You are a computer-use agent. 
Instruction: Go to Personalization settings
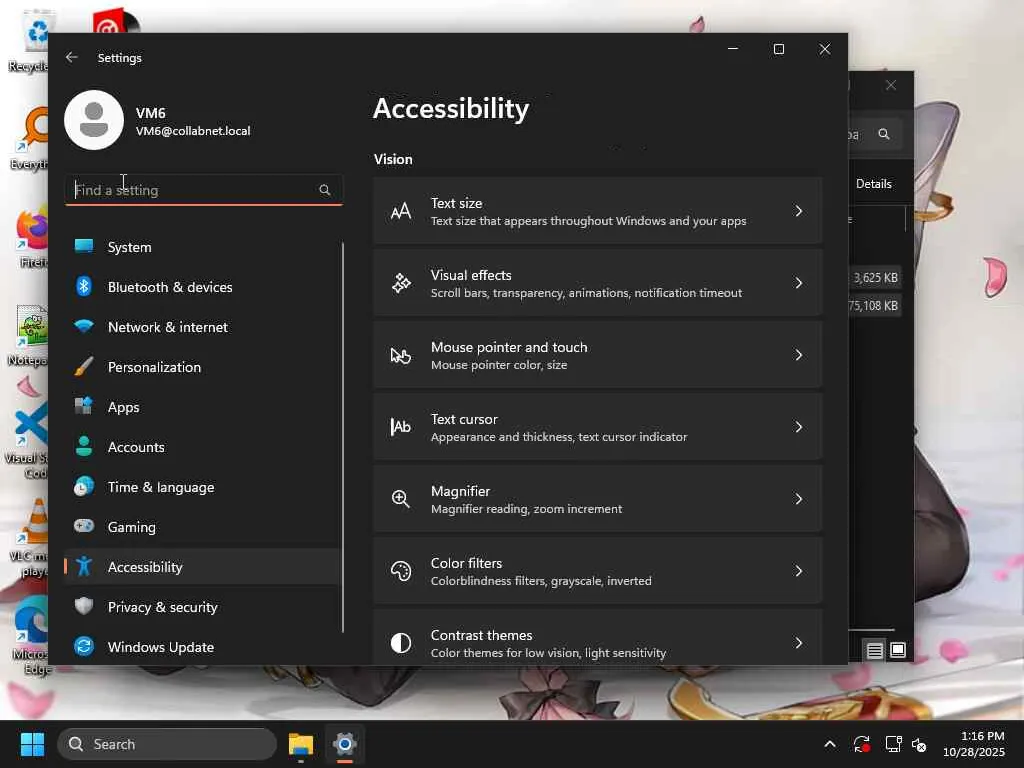[x=202, y=366]
